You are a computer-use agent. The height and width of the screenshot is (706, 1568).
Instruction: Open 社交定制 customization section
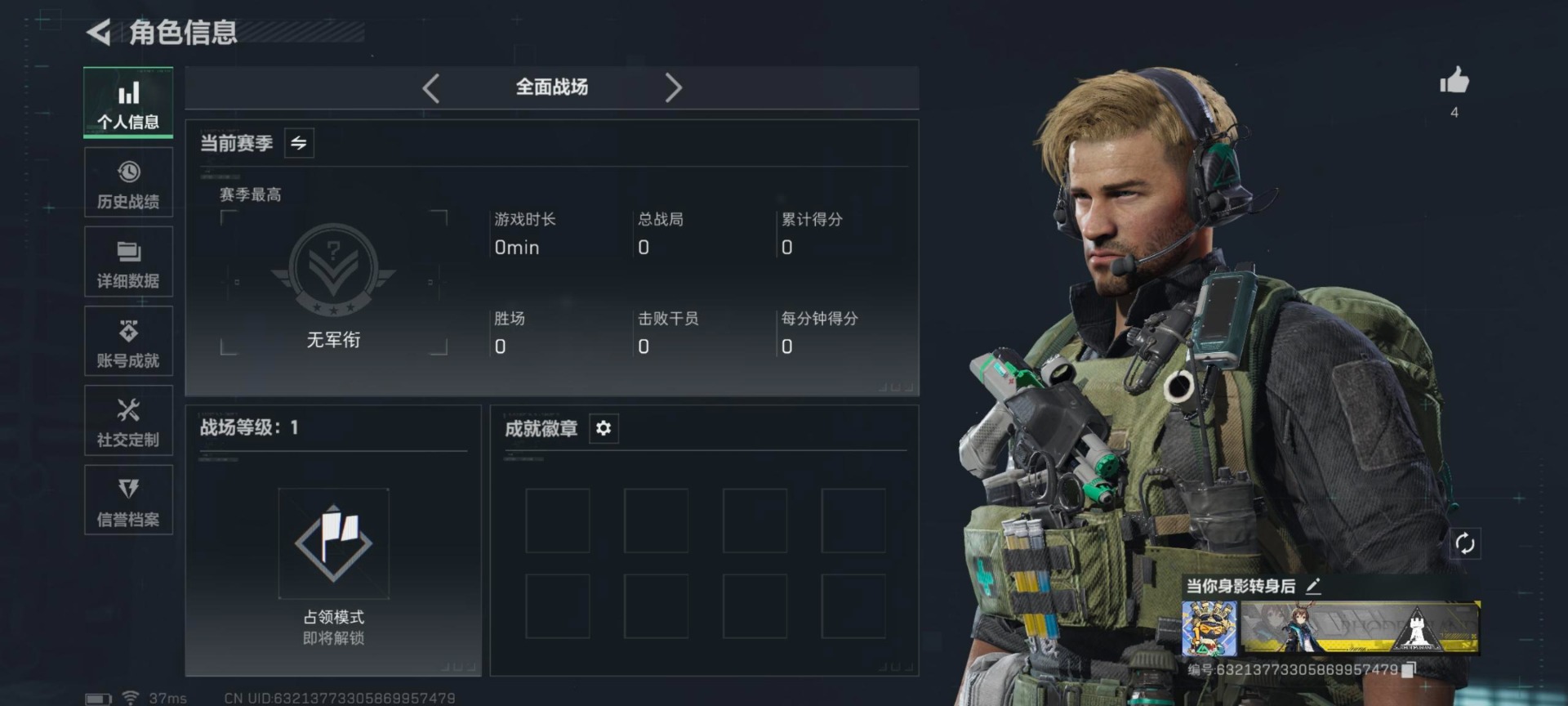[128, 421]
